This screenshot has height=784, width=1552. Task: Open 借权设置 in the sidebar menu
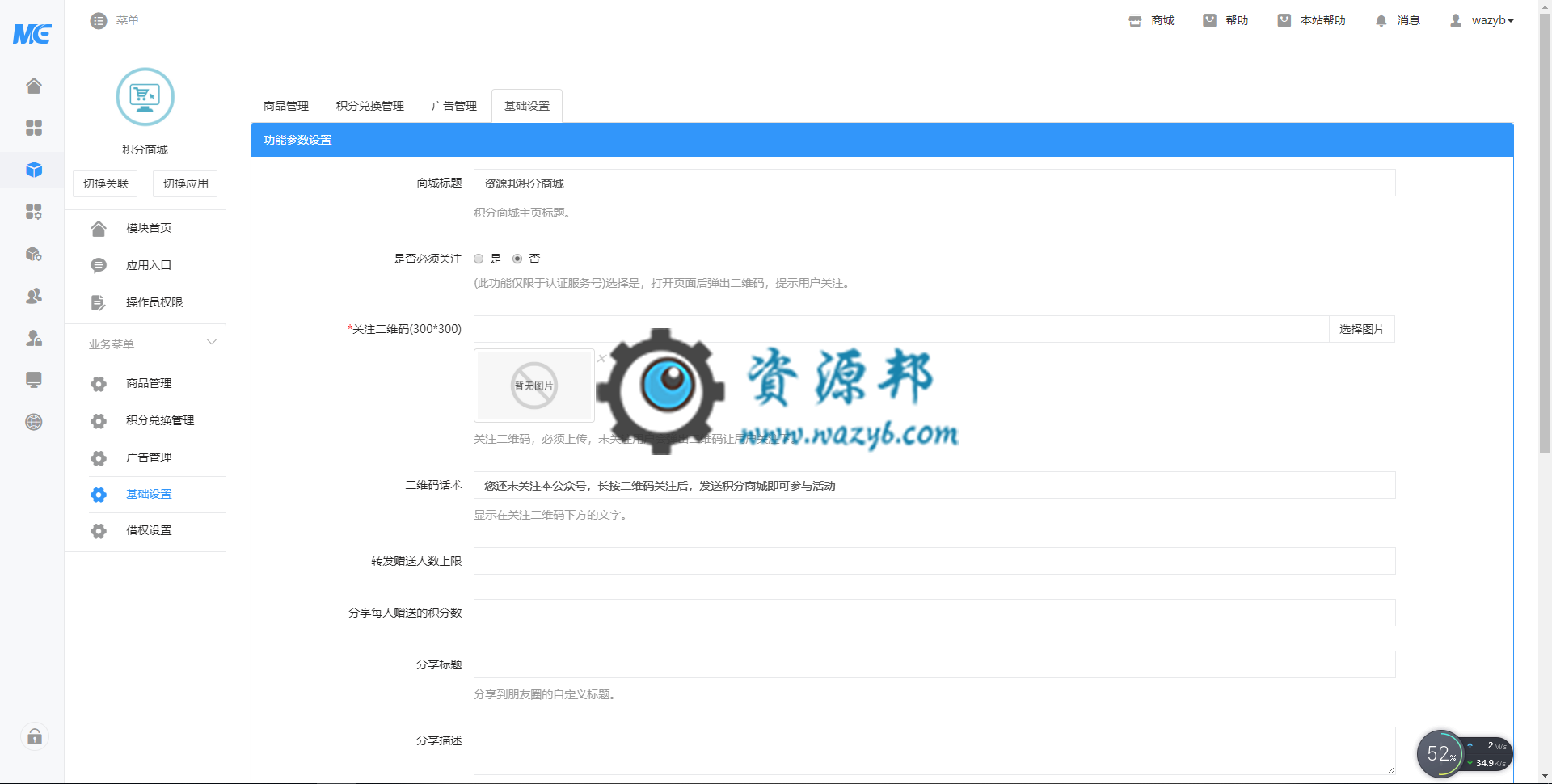(x=149, y=530)
